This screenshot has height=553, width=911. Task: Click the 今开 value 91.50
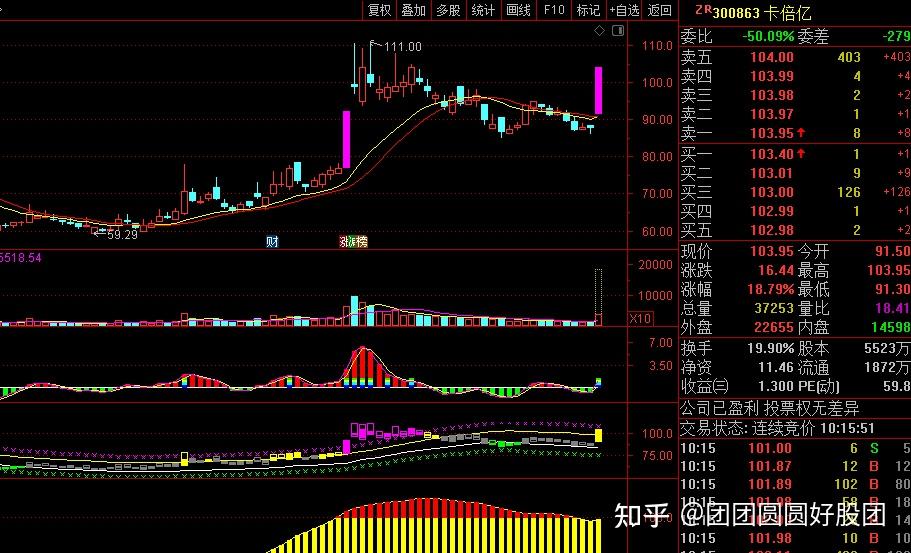click(892, 252)
